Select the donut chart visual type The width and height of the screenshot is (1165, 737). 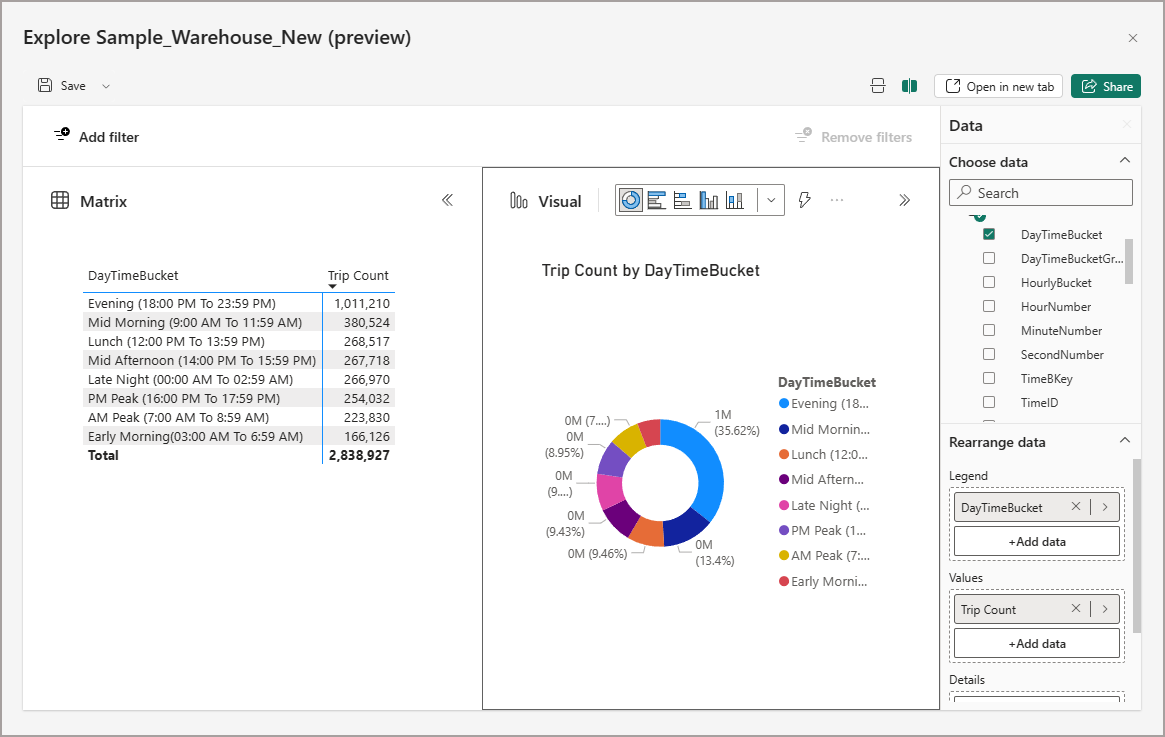(x=630, y=199)
